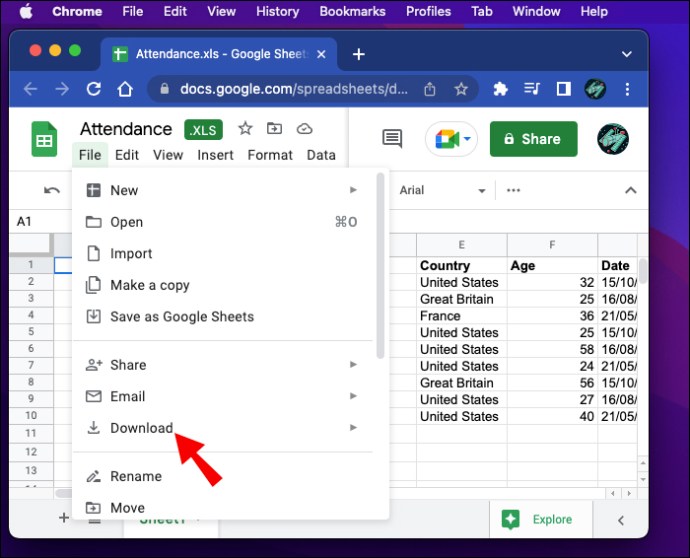690x558 pixels.
Task: Select the Attendance.xls browser tab
Action: (219, 54)
